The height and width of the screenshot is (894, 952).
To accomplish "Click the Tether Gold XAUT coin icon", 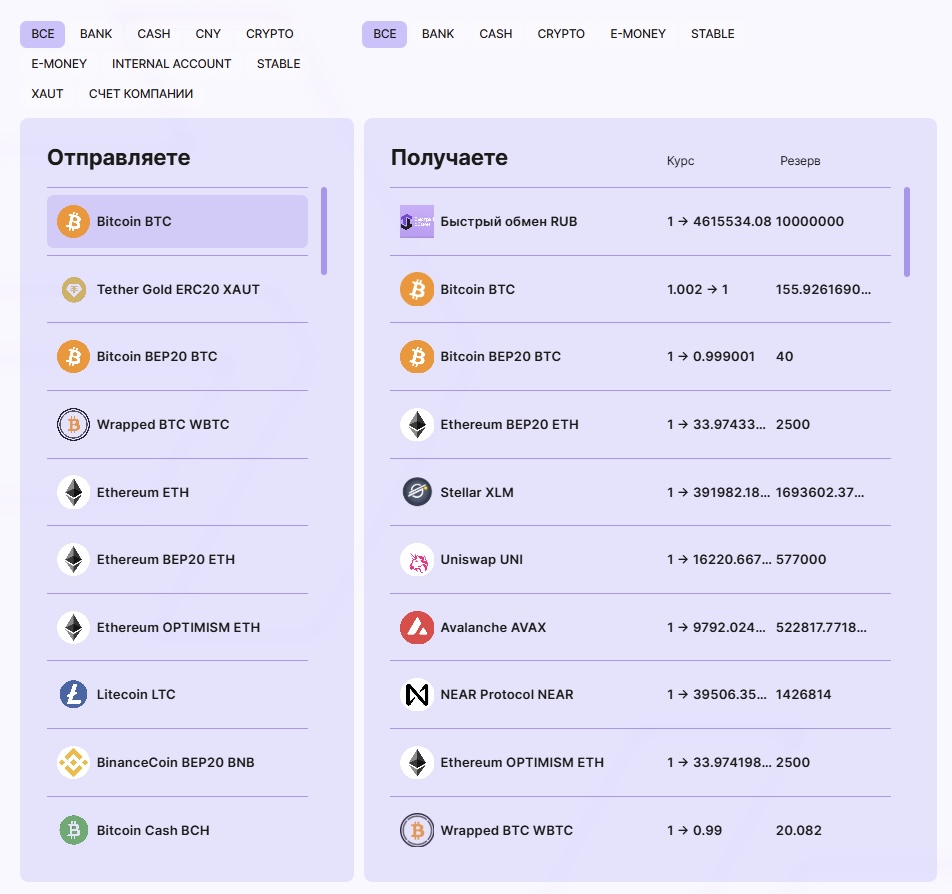I will coord(73,290).
